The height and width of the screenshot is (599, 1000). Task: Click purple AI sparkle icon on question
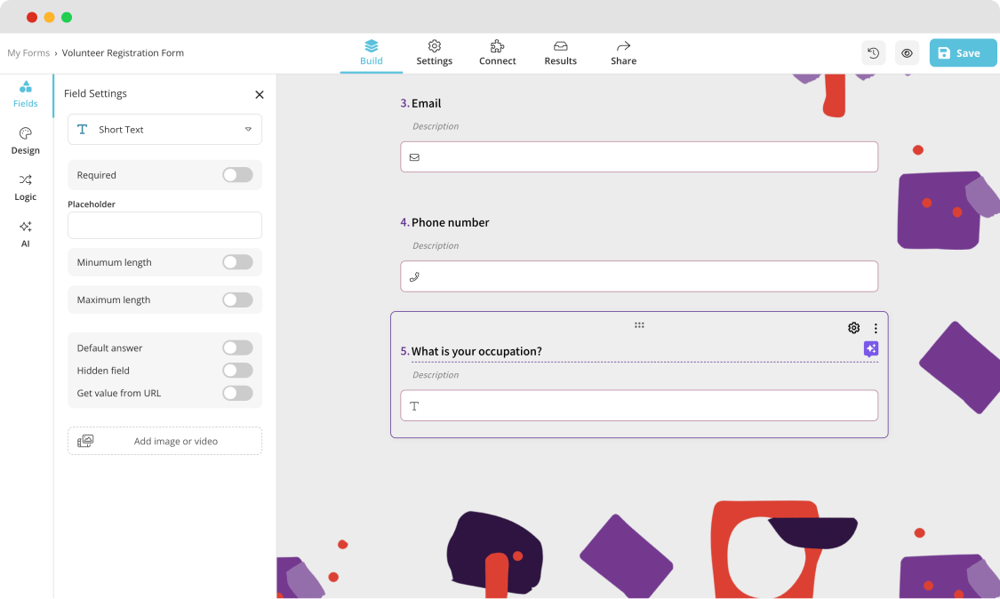[871, 349]
